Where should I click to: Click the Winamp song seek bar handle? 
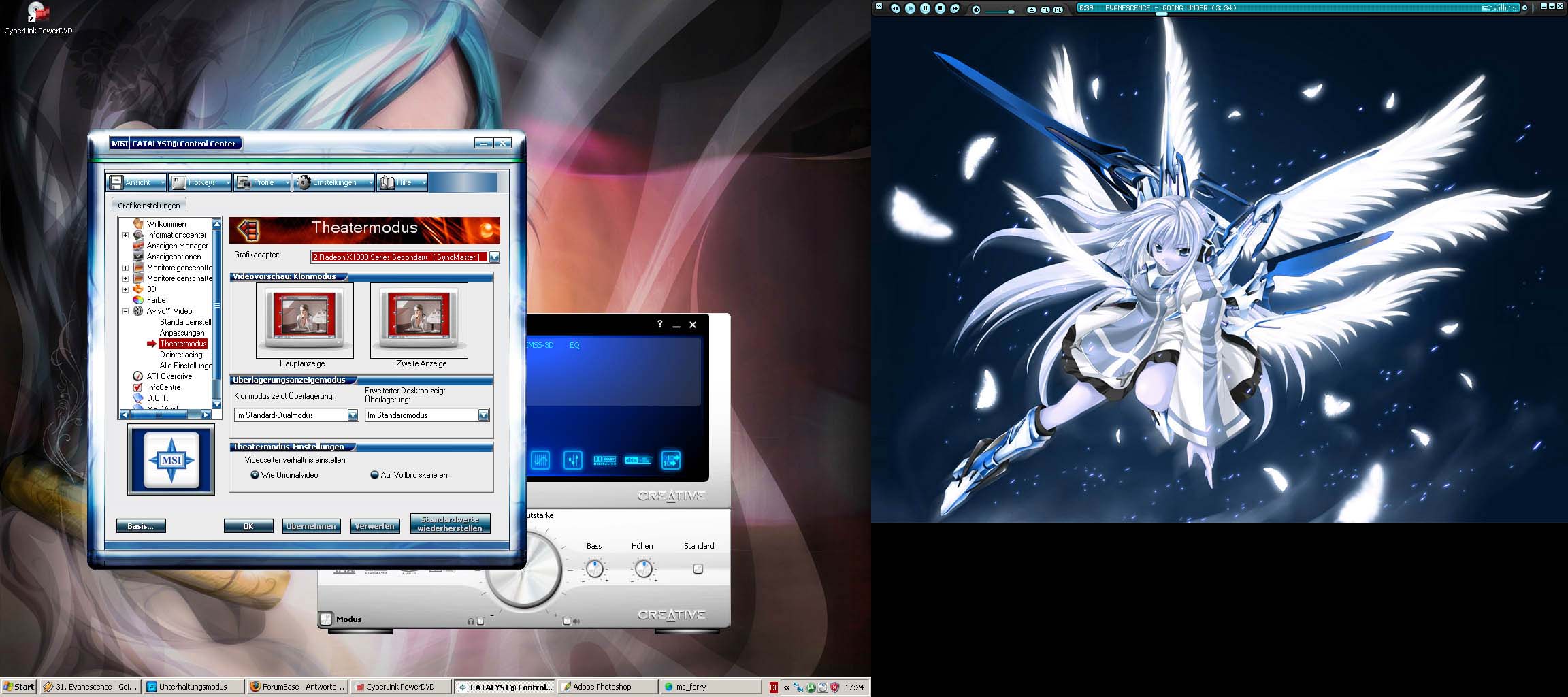(x=1161, y=14)
